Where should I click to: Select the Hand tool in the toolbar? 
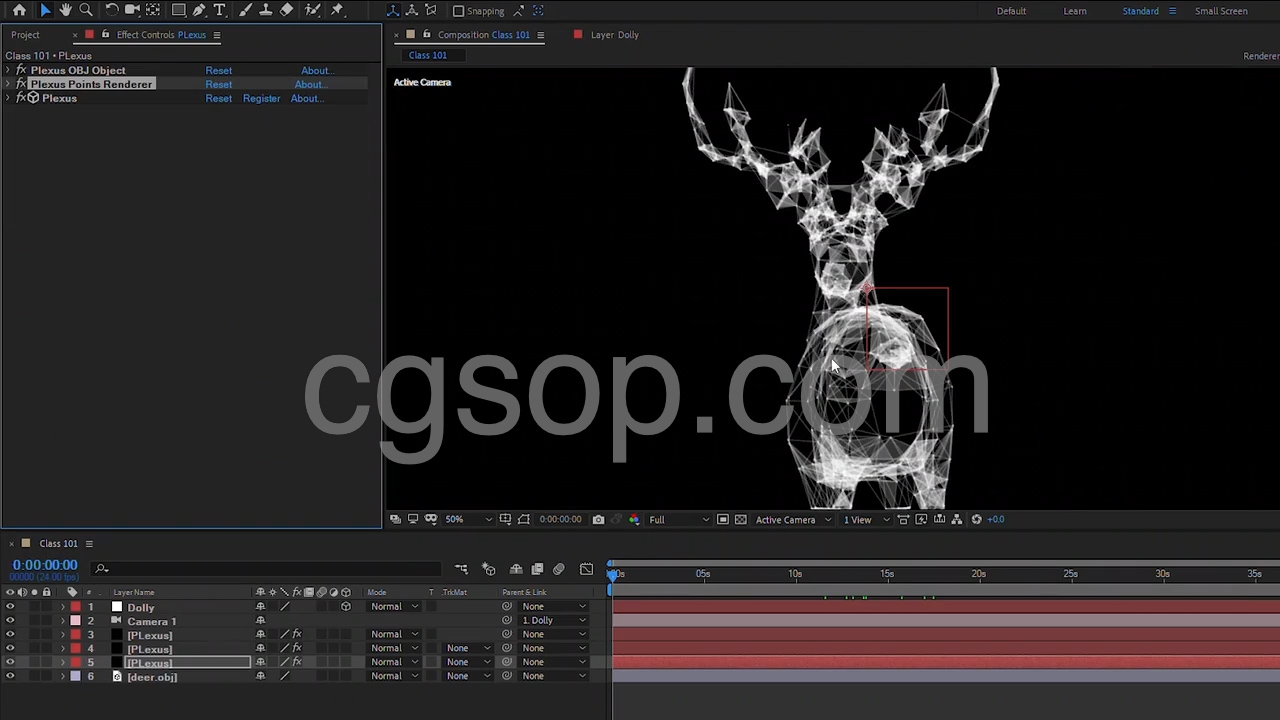coord(65,10)
